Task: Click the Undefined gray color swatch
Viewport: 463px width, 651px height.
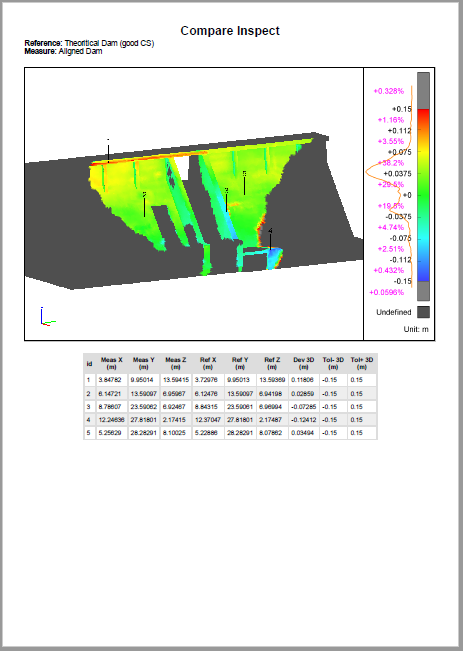Action: pyautogui.click(x=423, y=312)
